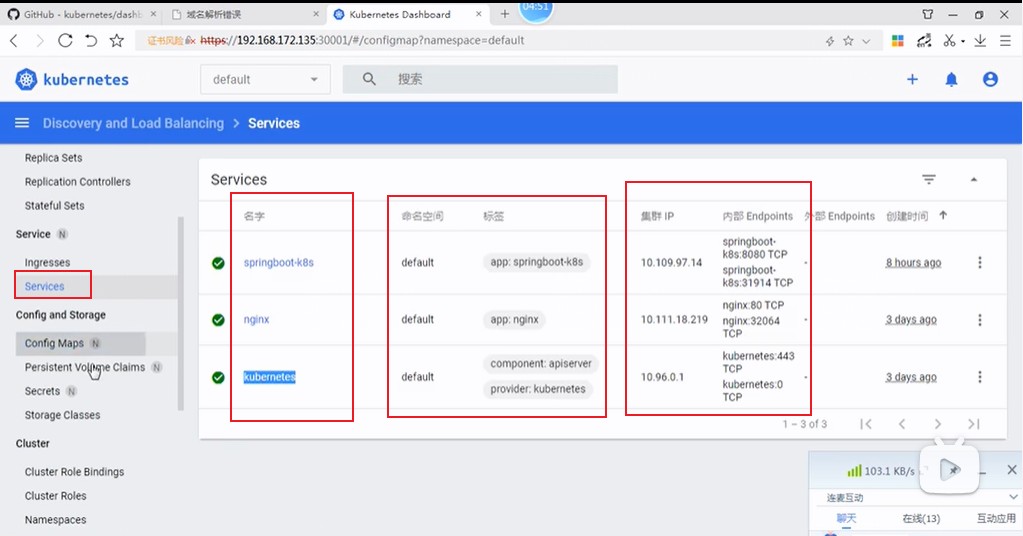The image size is (1023, 536).
Task: Open the nginx service link
Action: [x=256, y=320]
